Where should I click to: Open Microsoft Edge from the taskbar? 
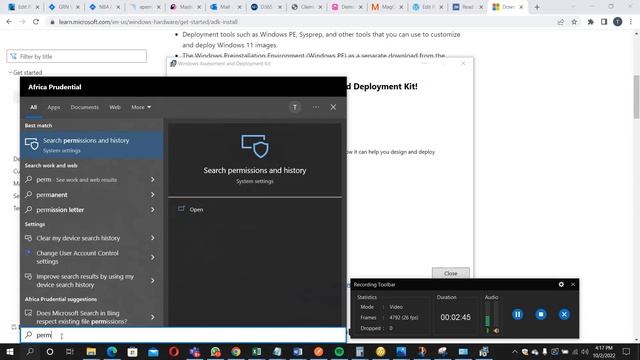(x=112, y=351)
